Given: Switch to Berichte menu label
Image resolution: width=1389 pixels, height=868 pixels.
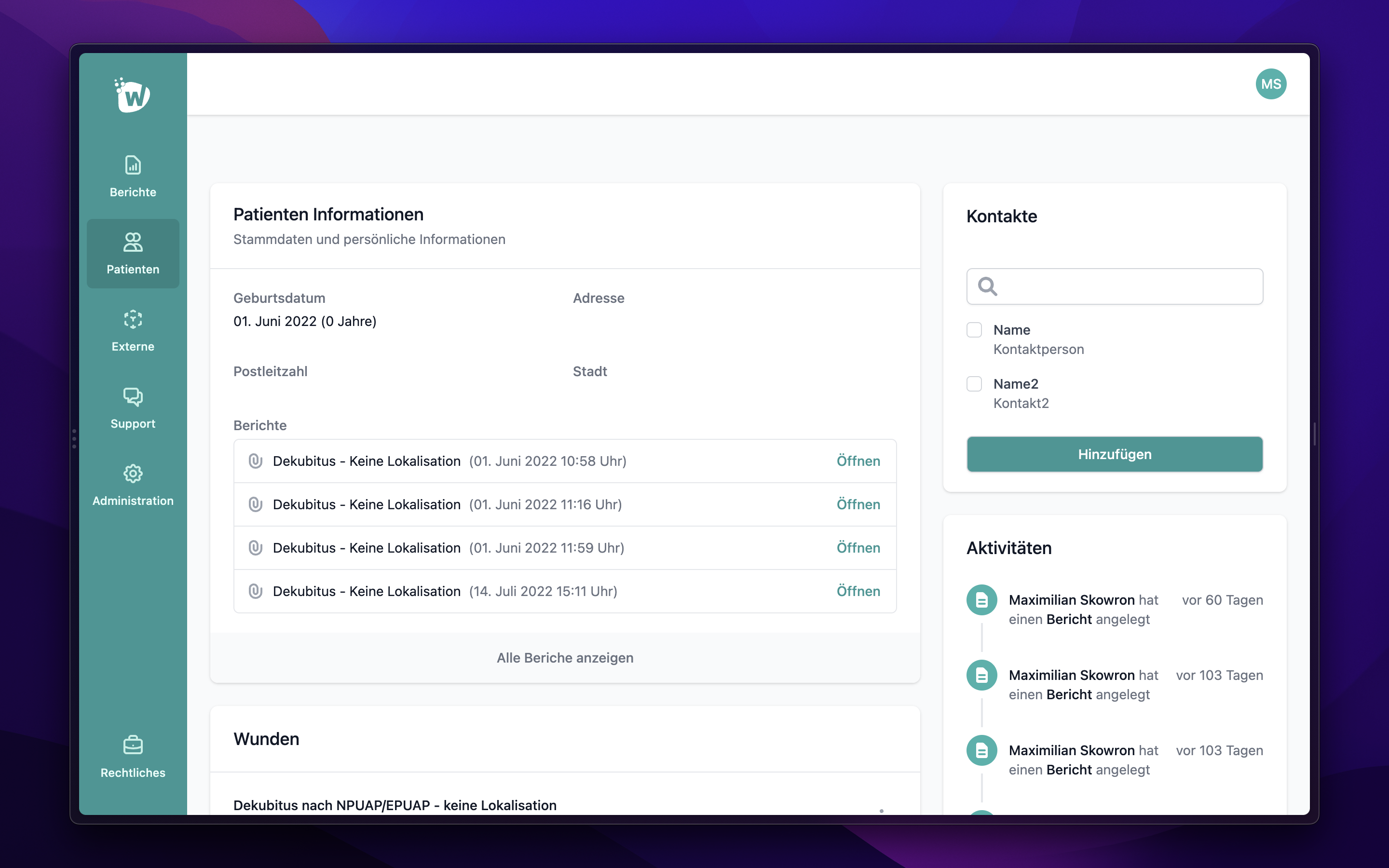Looking at the screenshot, I should pyautogui.click(x=133, y=192).
